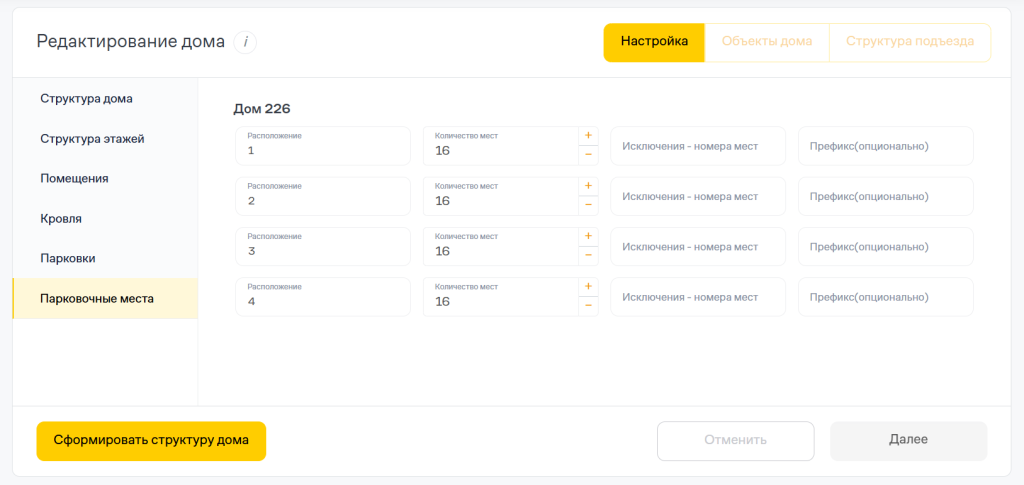This screenshot has height=485, width=1024.
Task: Focus the Расположение field with value 1
Action: pos(323,146)
